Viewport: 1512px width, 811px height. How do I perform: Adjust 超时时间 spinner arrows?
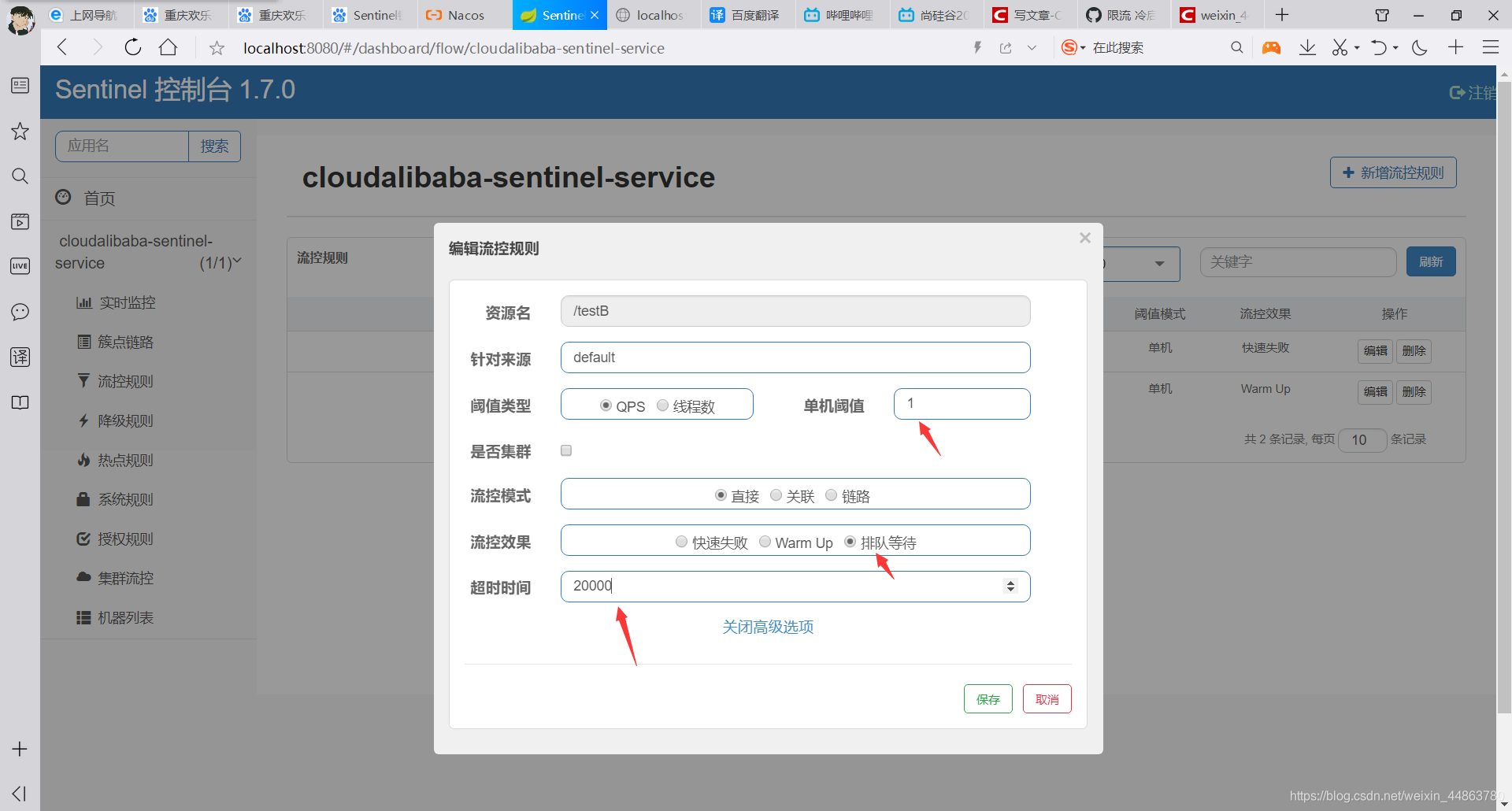click(x=1010, y=586)
